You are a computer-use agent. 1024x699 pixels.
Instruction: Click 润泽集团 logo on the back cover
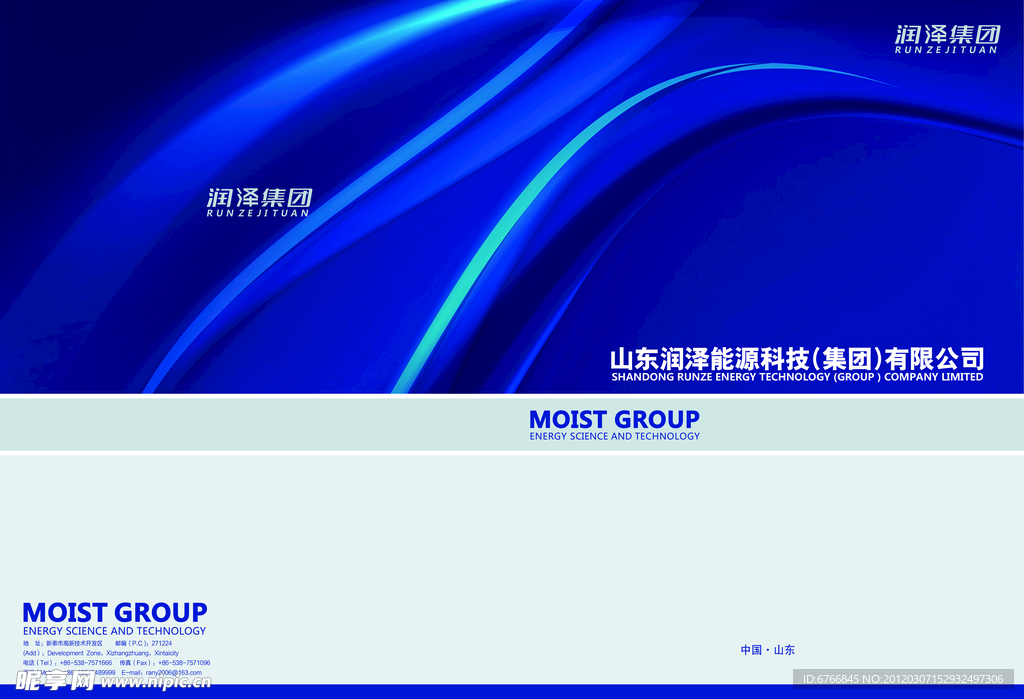click(x=259, y=197)
